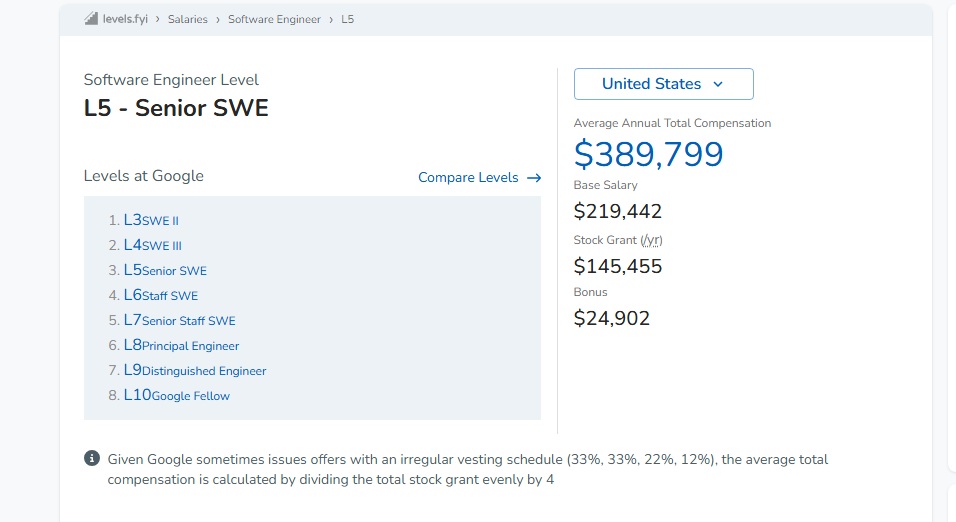Click the Stock Grant (/yr) label
The image size is (956, 522).
618,240
